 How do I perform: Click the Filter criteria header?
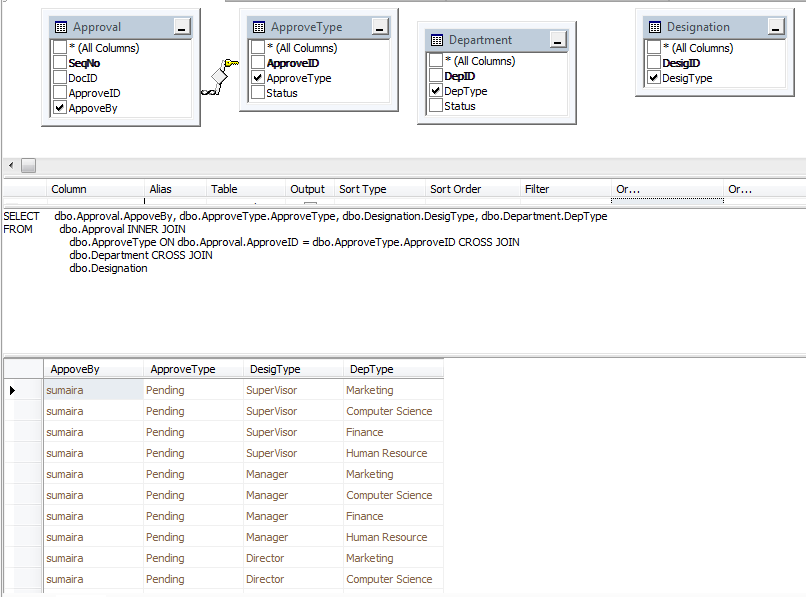point(565,189)
